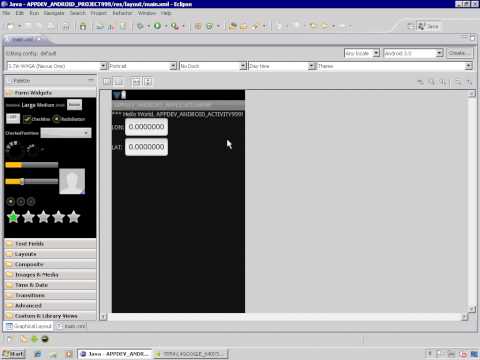Click the first filled star in RatingBar
Screen dimensions: 480x360
click(13, 217)
